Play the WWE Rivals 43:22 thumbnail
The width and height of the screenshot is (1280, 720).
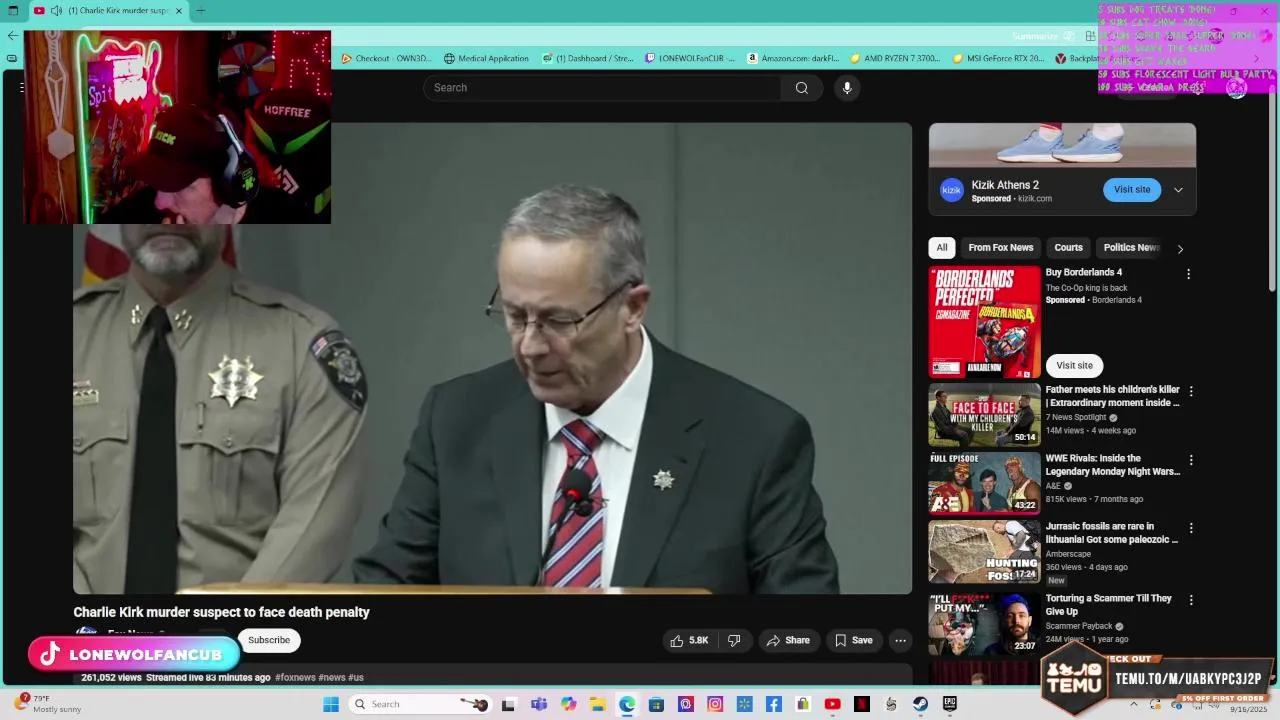984,483
